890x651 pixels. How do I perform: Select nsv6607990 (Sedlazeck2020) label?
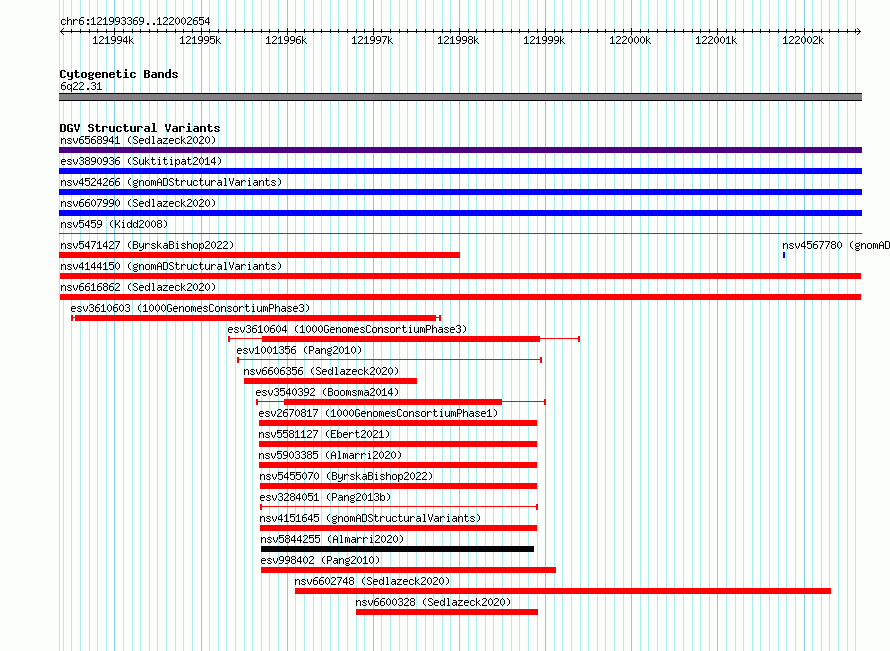(x=138, y=203)
